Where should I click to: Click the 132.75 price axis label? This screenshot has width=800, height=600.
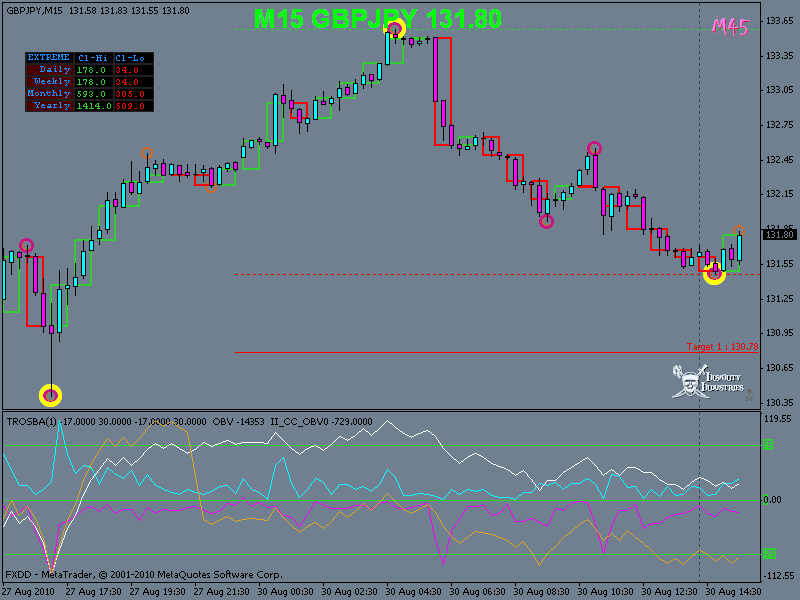coord(779,125)
